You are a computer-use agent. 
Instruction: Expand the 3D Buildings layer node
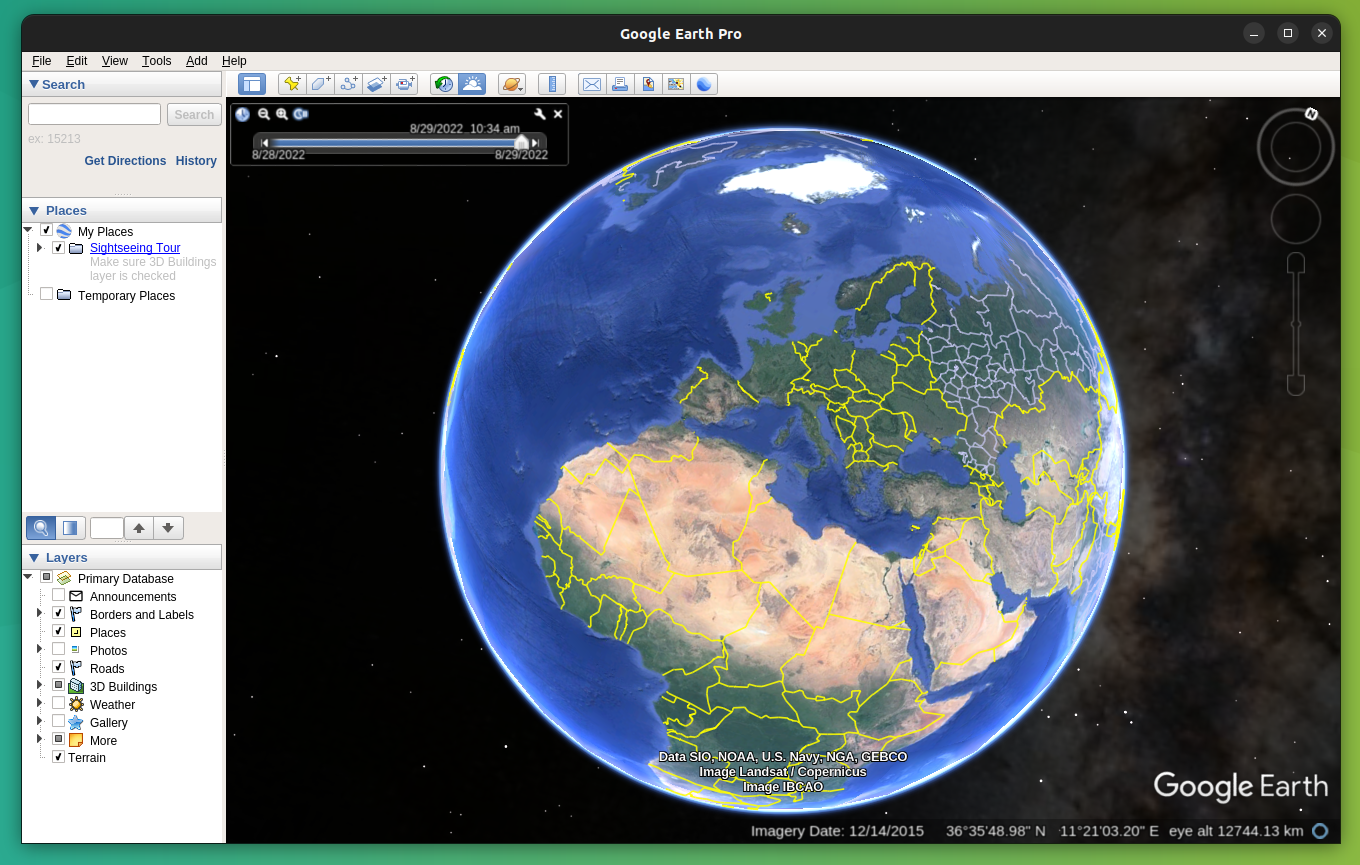click(x=40, y=685)
